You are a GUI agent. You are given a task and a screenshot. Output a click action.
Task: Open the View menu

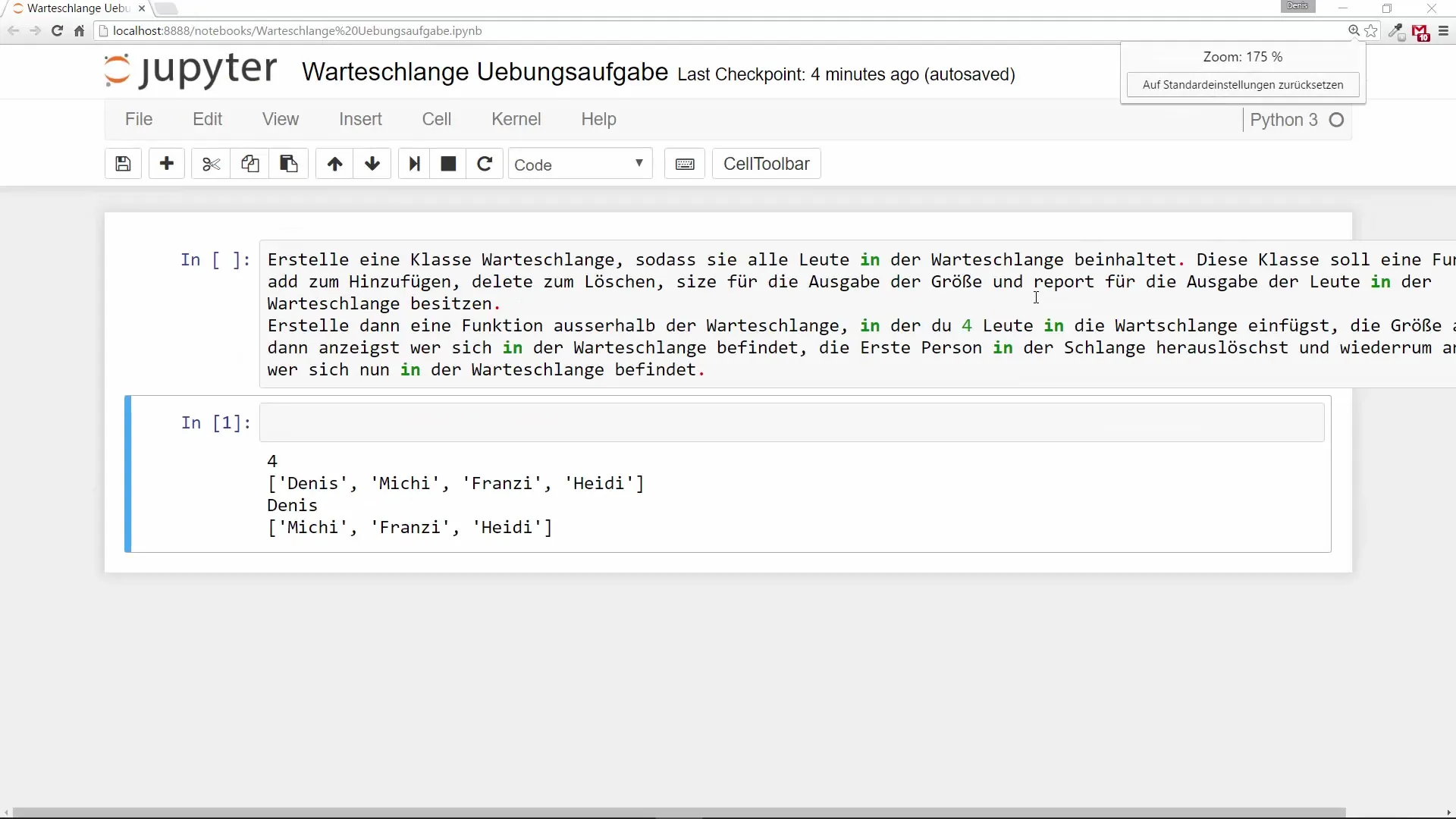point(281,119)
